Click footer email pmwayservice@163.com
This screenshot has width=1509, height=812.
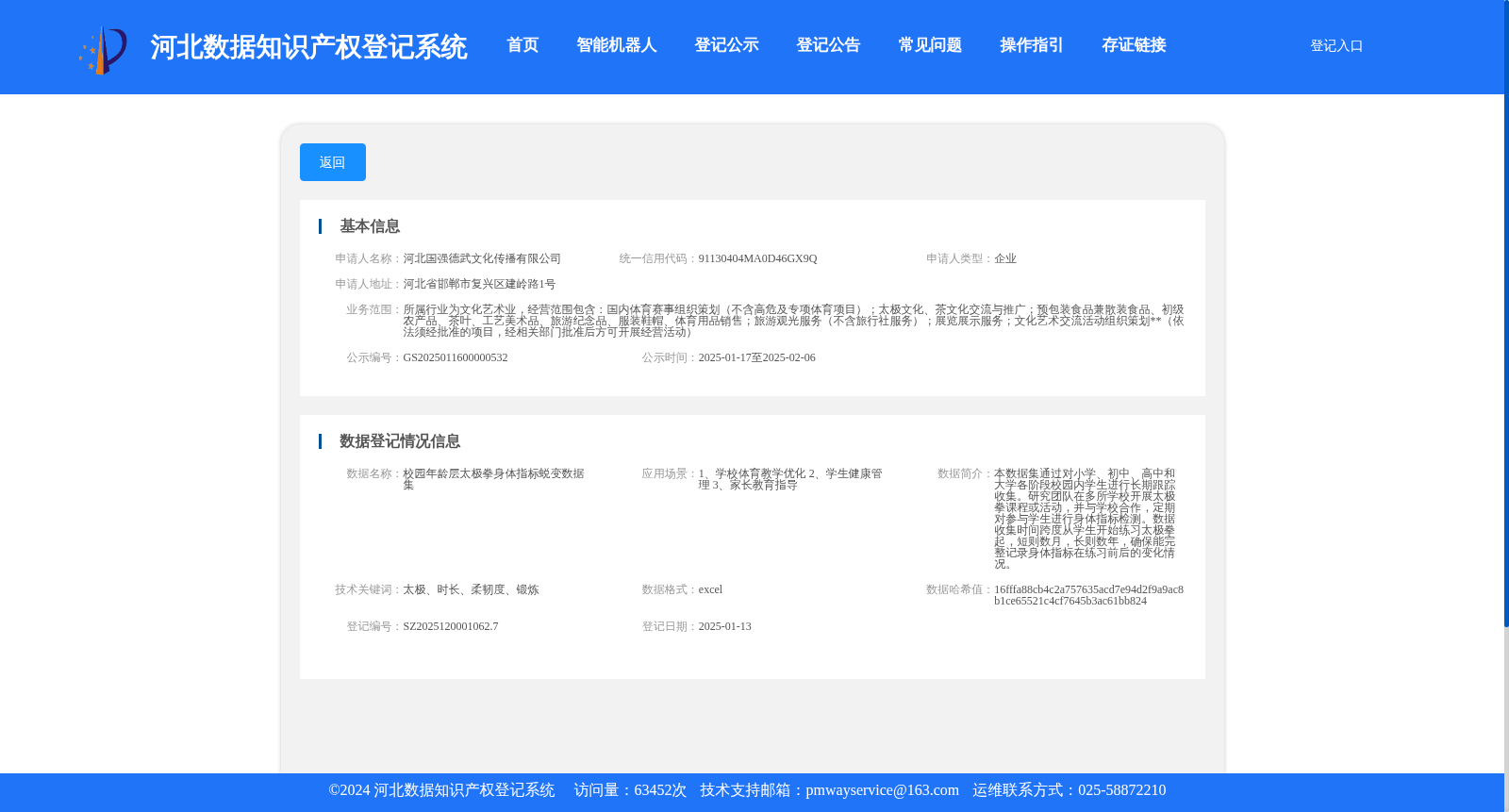[882, 790]
